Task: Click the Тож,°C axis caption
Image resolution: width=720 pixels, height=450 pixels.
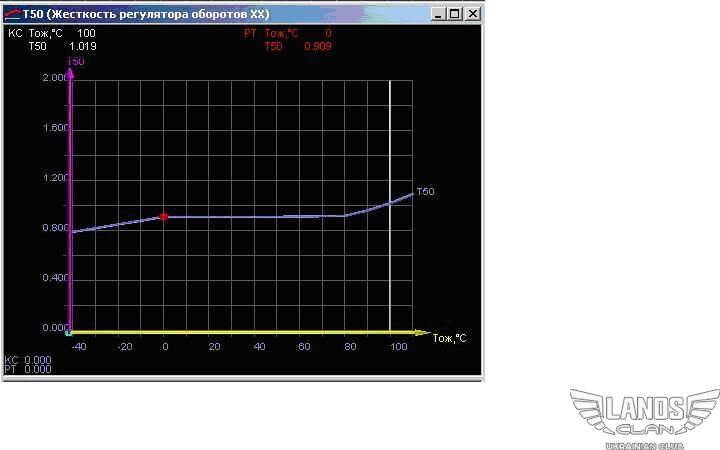Action: pos(450,338)
